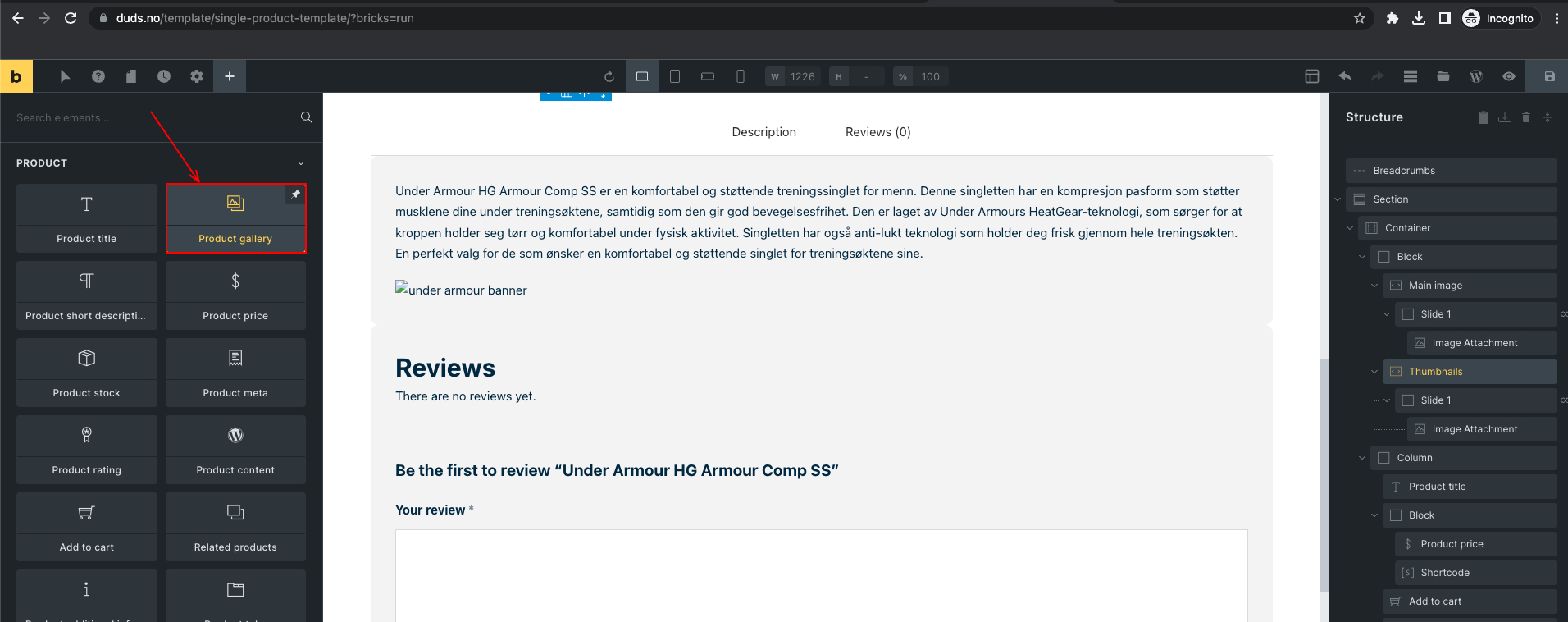
Task: Select Shortcode in Structure tree
Action: click(x=1476, y=573)
